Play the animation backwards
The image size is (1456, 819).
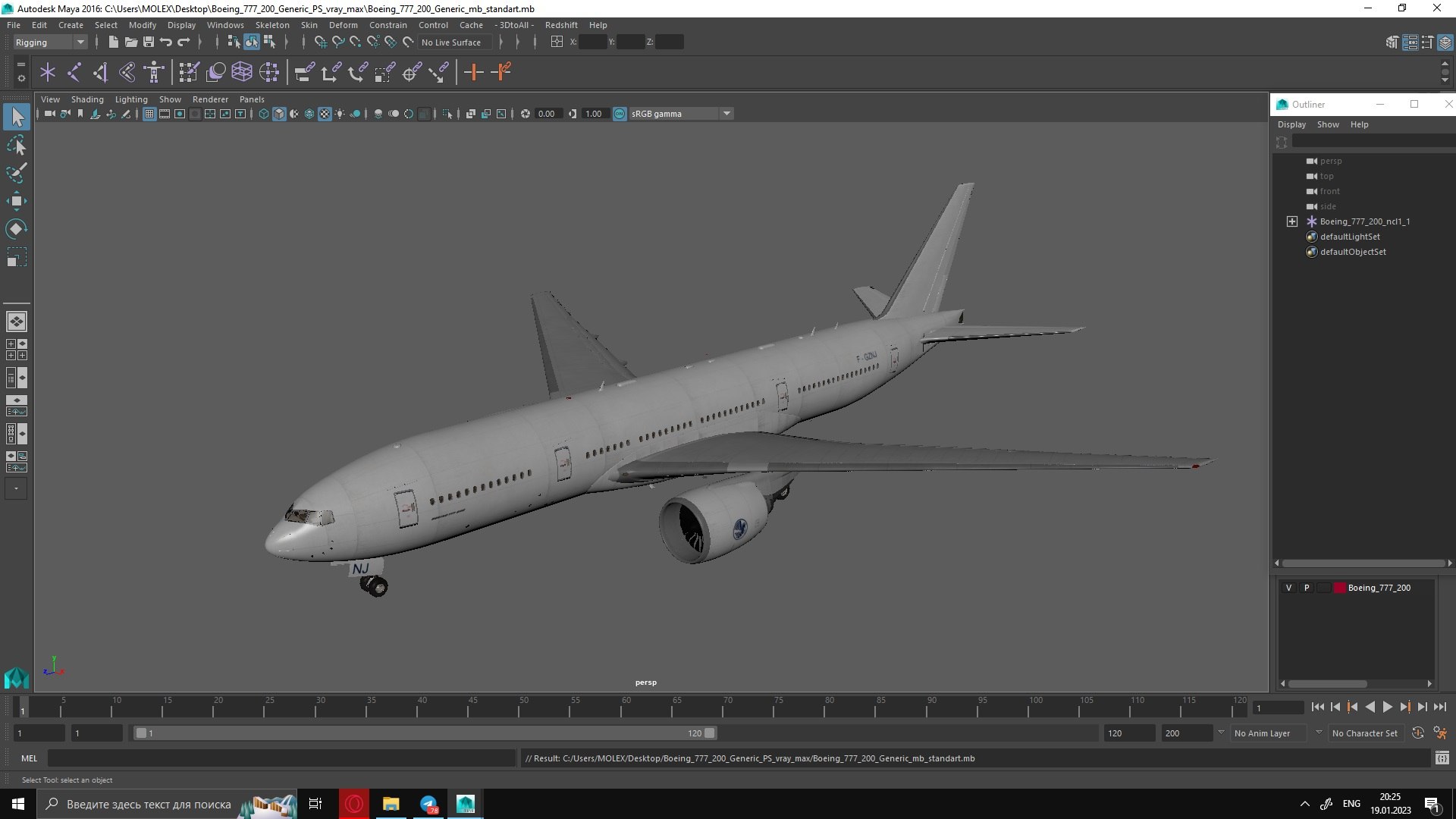click(x=1370, y=707)
